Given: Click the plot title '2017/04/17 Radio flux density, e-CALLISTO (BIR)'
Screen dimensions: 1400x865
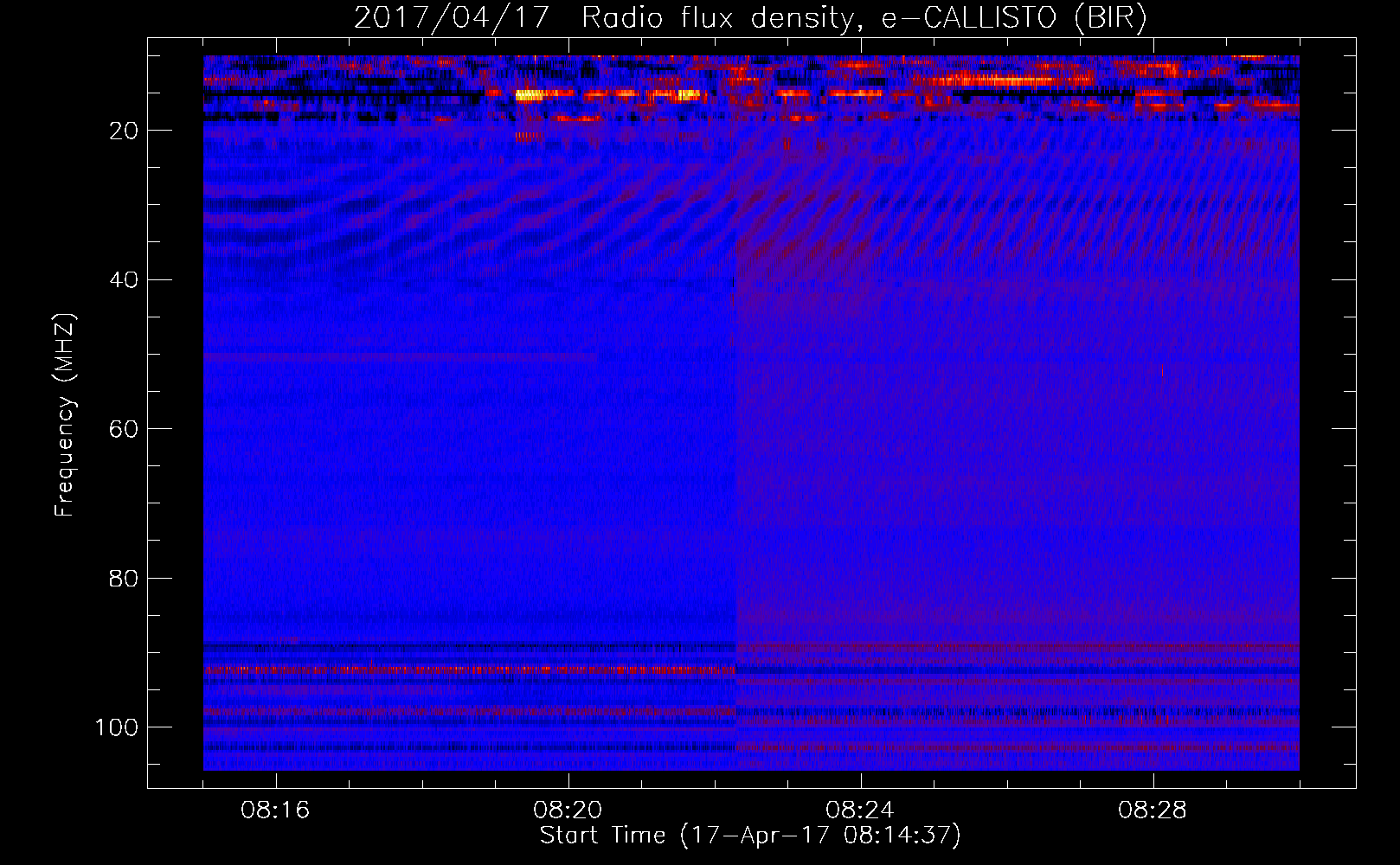Looking at the screenshot, I should (x=750, y=17).
